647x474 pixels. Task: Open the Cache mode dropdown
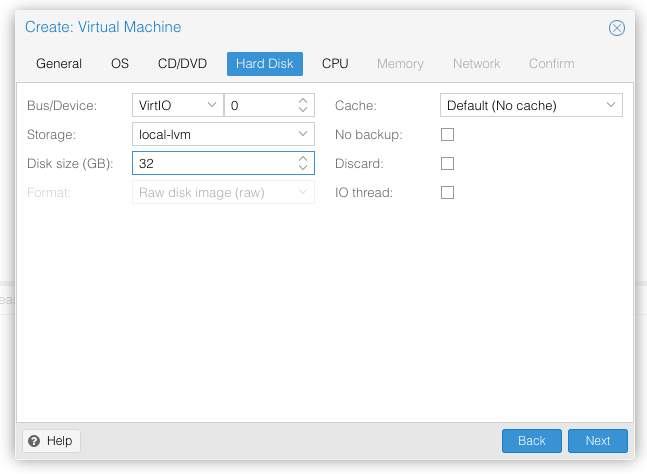(x=531, y=105)
